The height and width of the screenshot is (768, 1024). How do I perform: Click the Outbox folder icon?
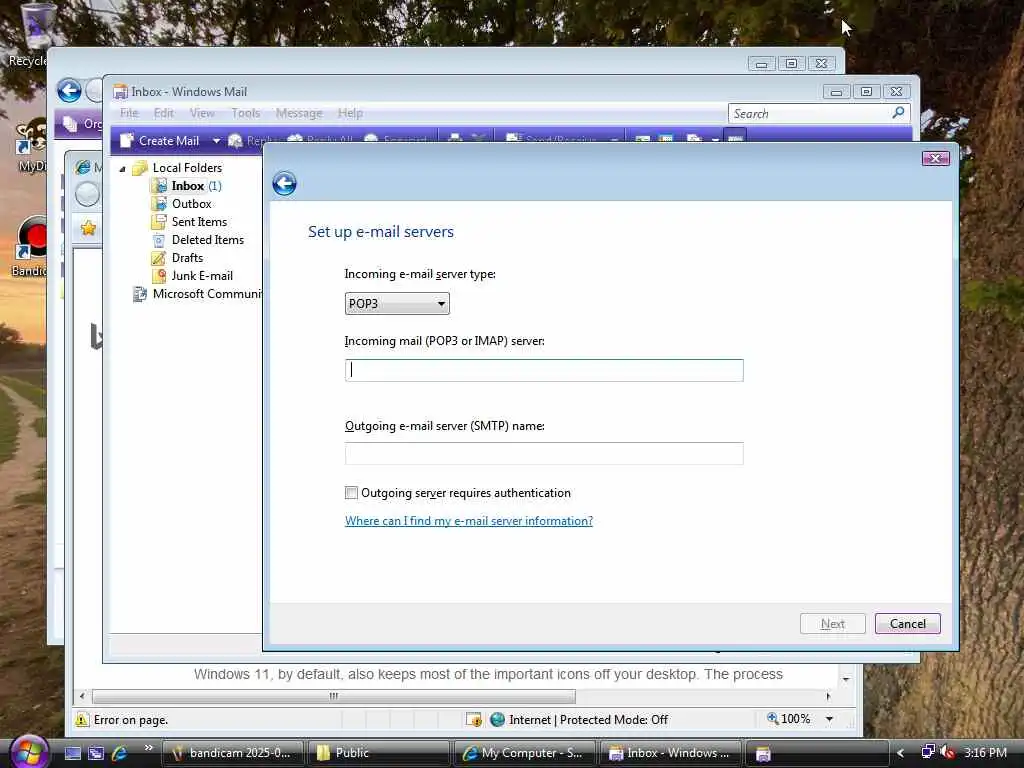[159, 204]
